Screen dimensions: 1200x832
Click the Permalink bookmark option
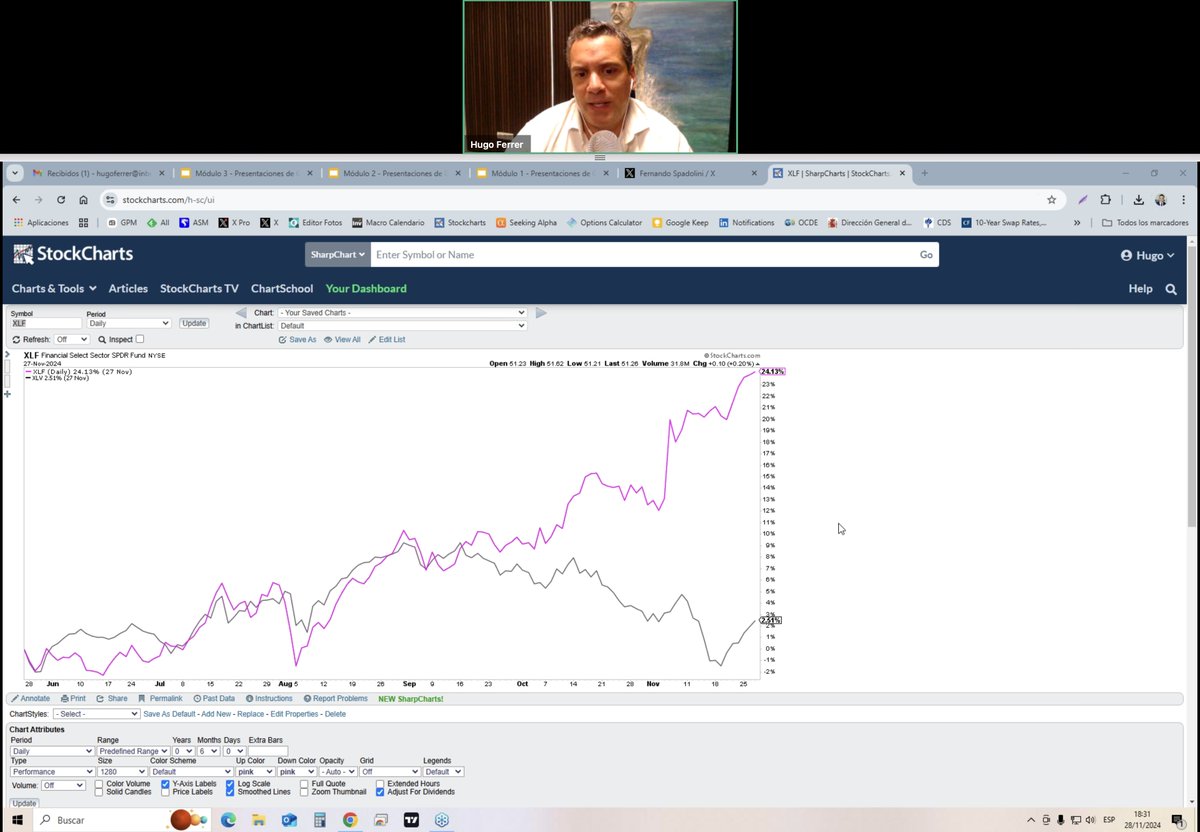click(x=160, y=699)
